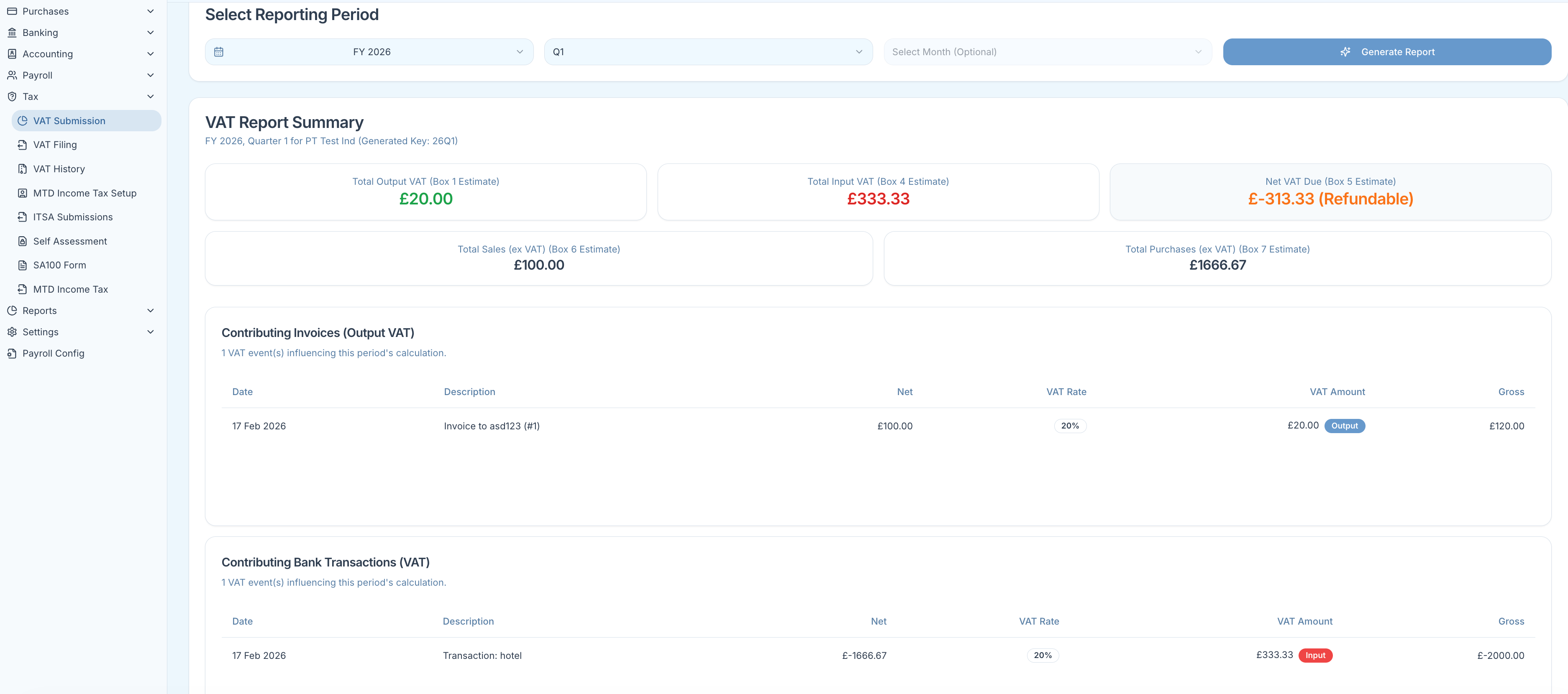
Task: Open the Select Month dropdown
Action: (x=1046, y=52)
